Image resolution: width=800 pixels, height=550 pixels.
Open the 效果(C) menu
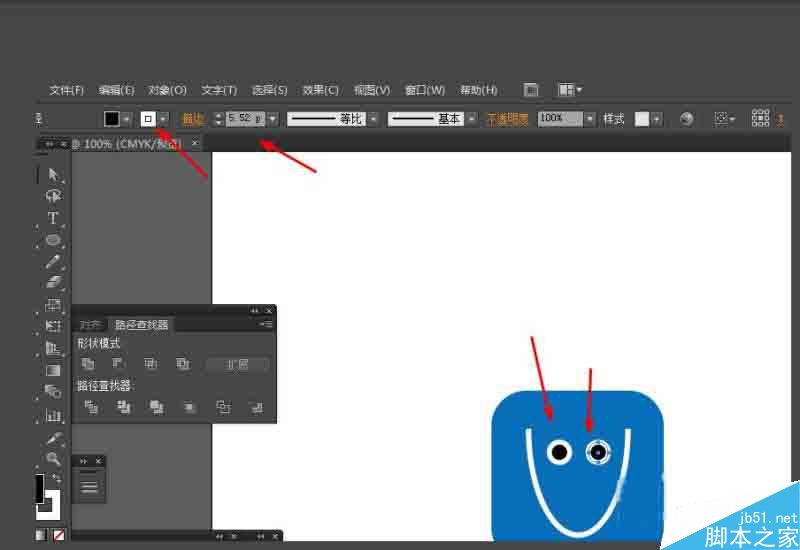pos(320,90)
